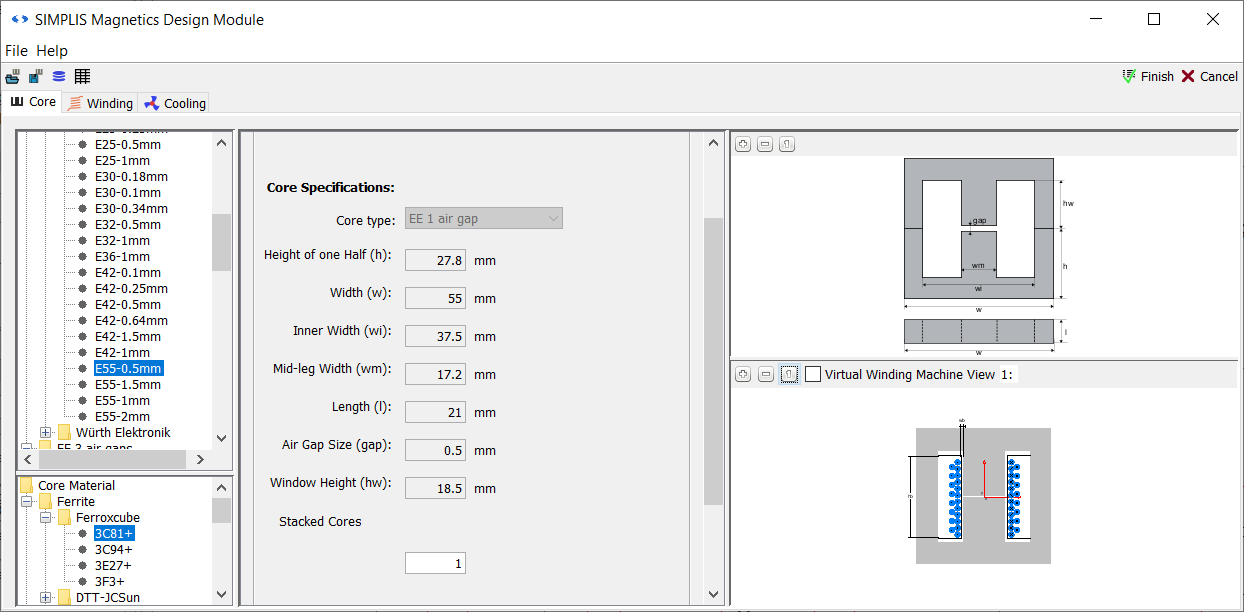Switch to the Cooling tab

(x=175, y=103)
